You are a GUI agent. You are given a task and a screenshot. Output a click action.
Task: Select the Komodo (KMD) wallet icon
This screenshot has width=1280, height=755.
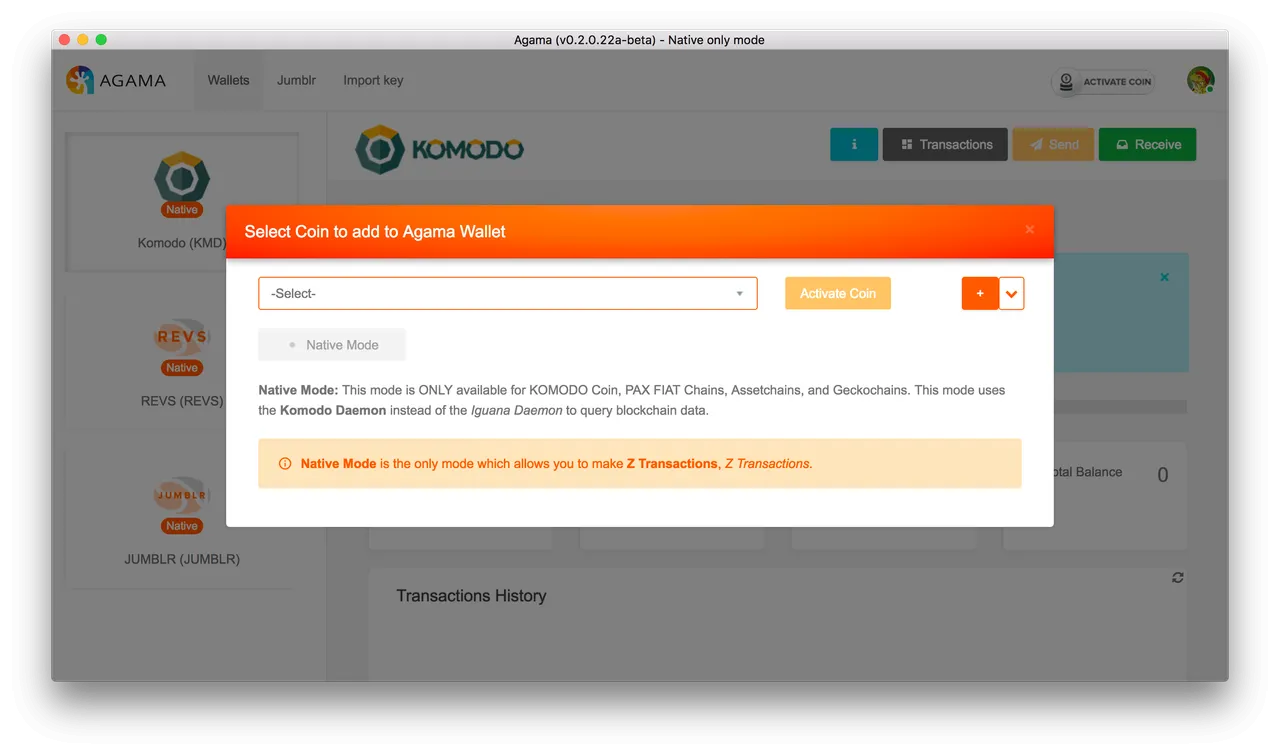point(182,177)
